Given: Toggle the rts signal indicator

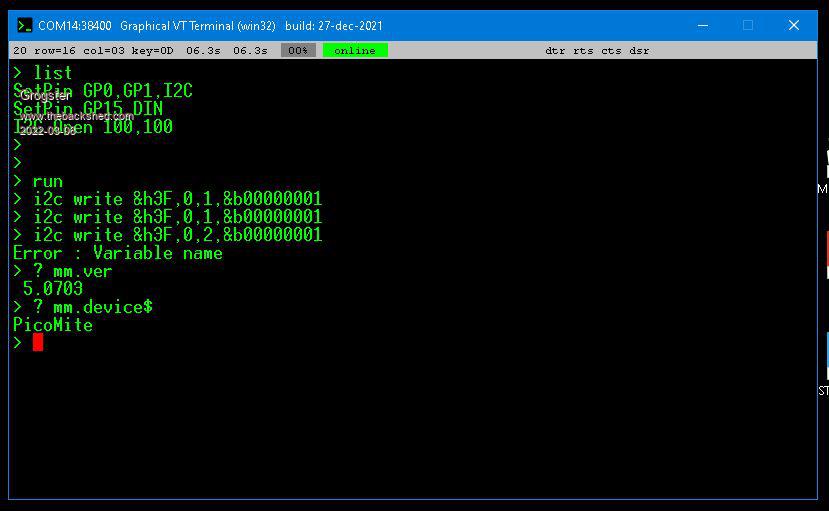Looking at the screenshot, I should tap(583, 50).
